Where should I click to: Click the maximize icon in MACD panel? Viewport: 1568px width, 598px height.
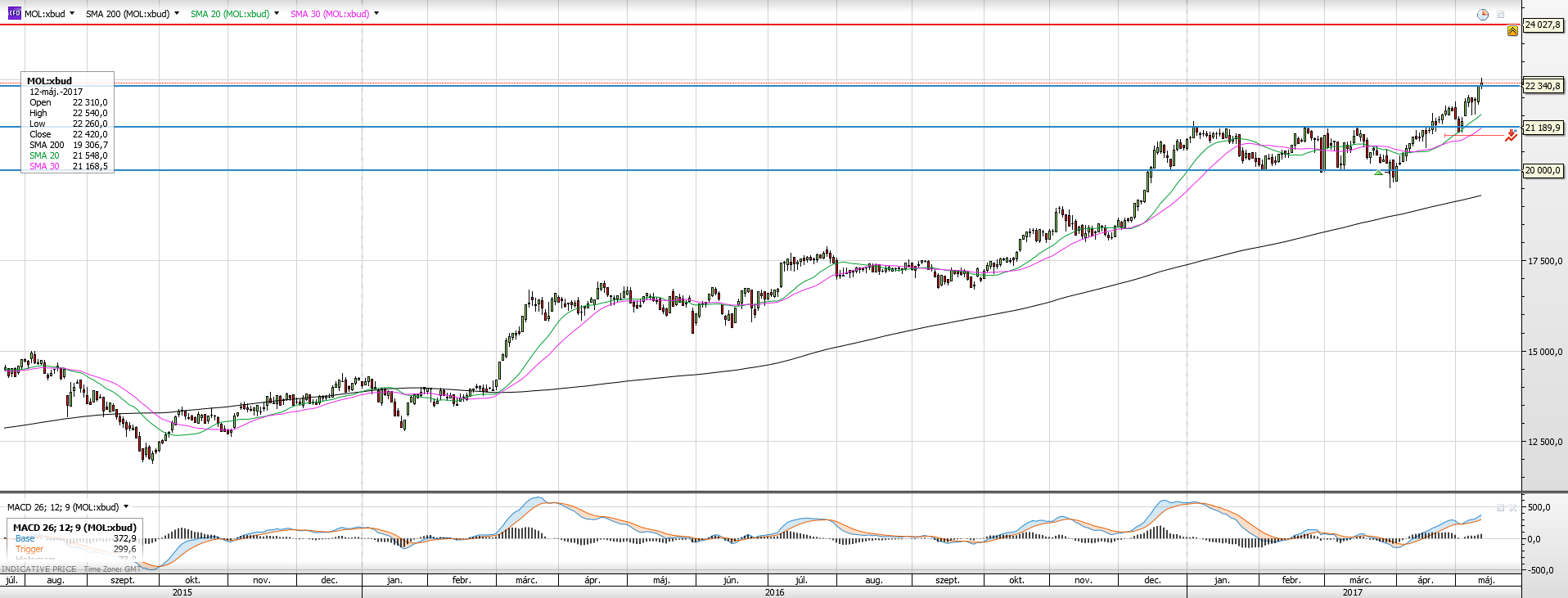coord(1501,508)
